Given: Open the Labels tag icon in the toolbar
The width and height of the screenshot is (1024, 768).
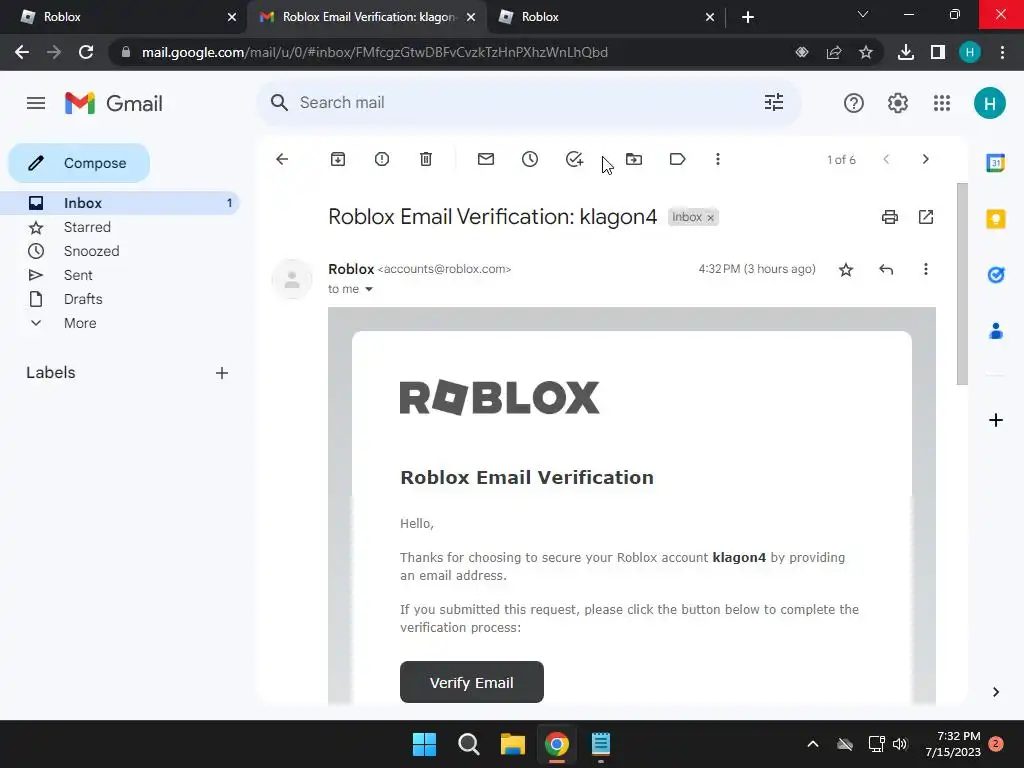Looking at the screenshot, I should 677,159.
